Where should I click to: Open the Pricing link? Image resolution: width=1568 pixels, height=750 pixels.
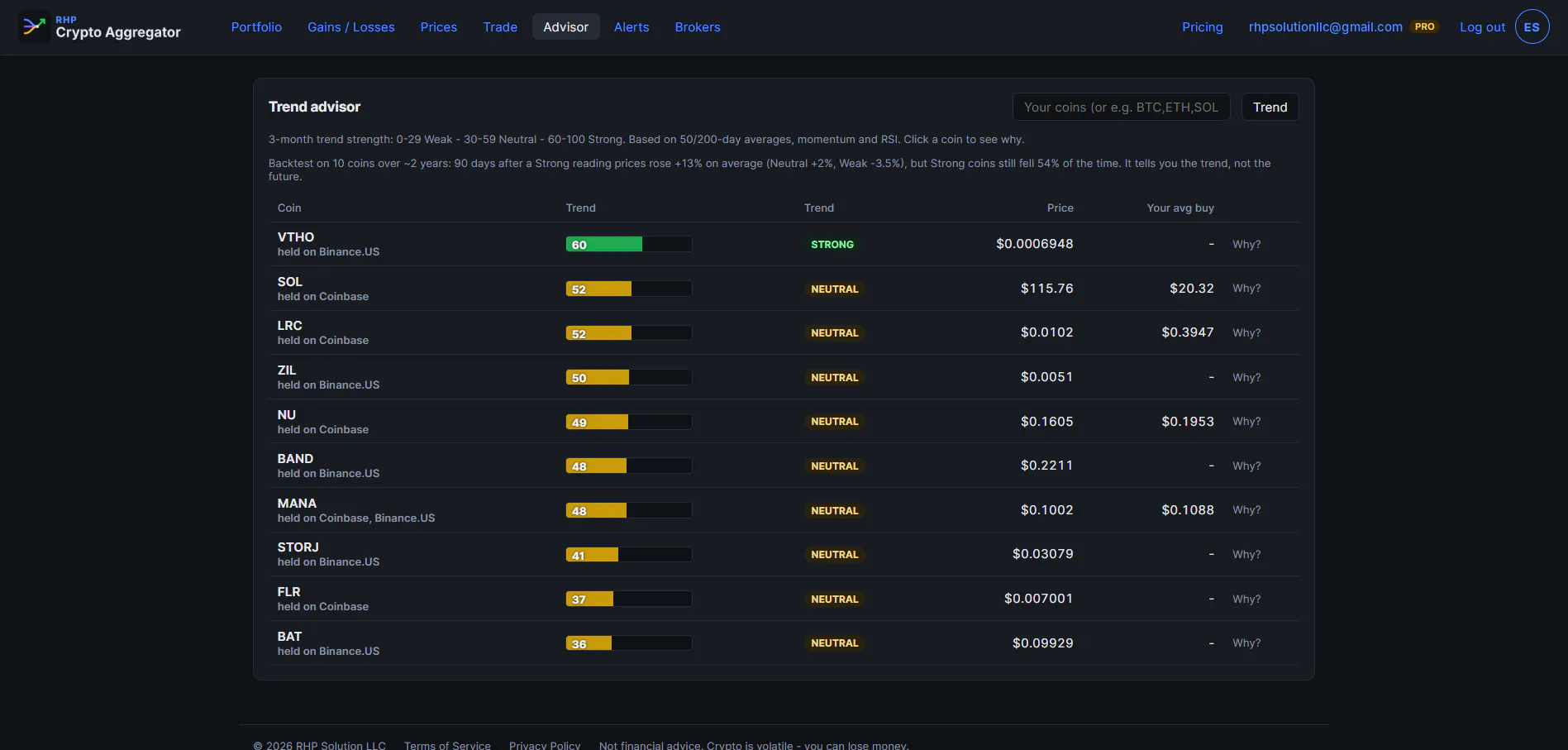[x=1203, y=27]
